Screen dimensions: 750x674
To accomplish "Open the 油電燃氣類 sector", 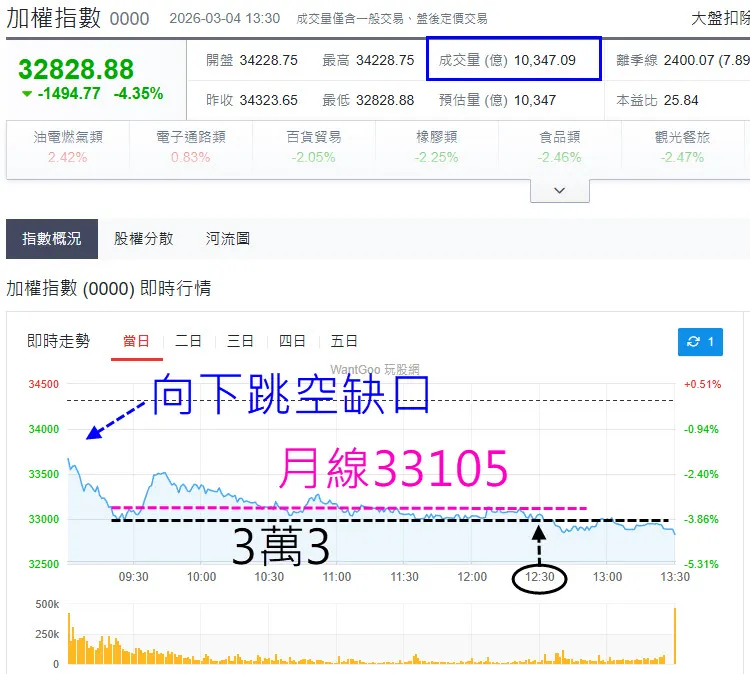I will coord(68,147).
